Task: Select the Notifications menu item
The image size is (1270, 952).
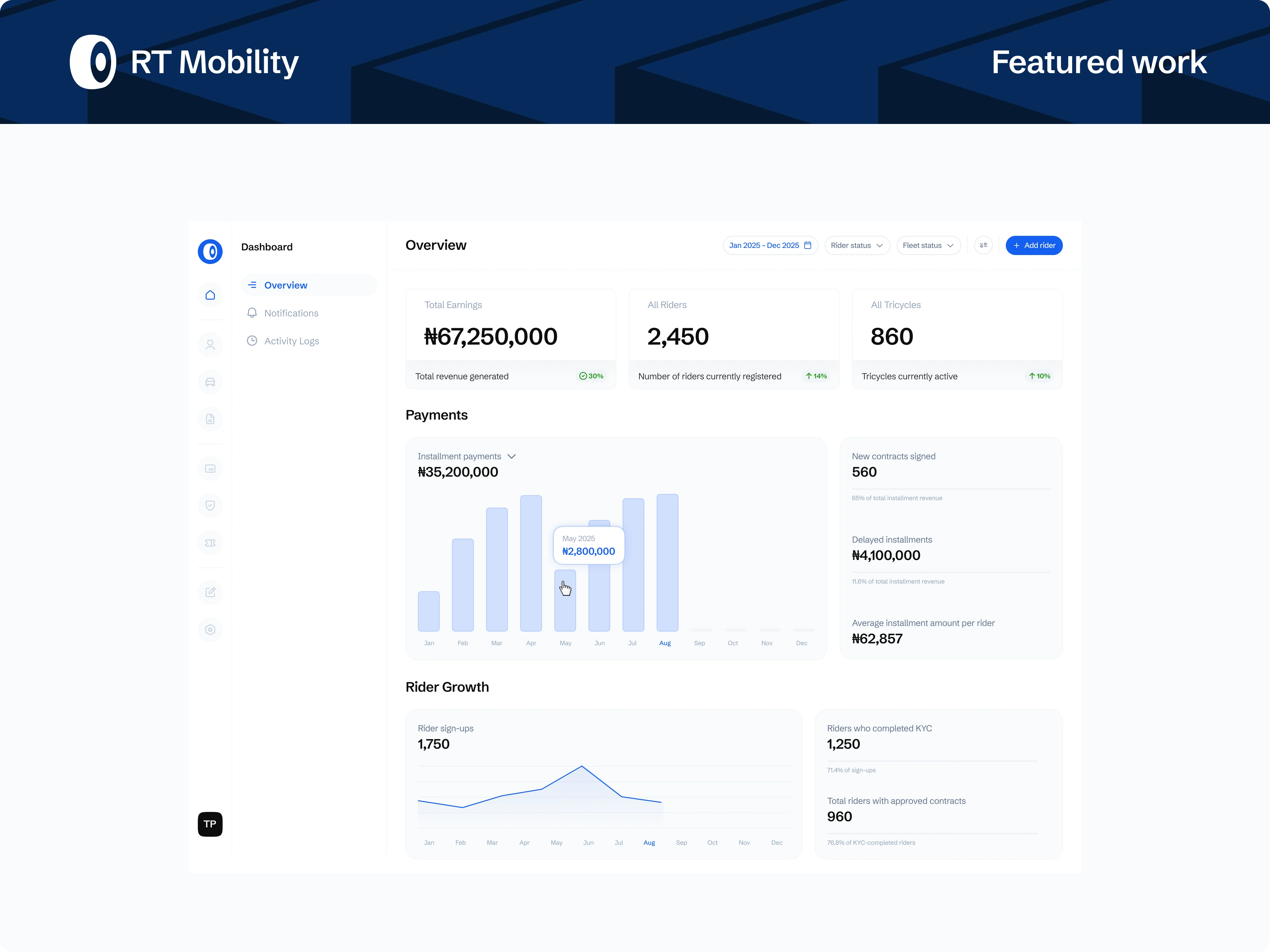Action: [291, 313]
